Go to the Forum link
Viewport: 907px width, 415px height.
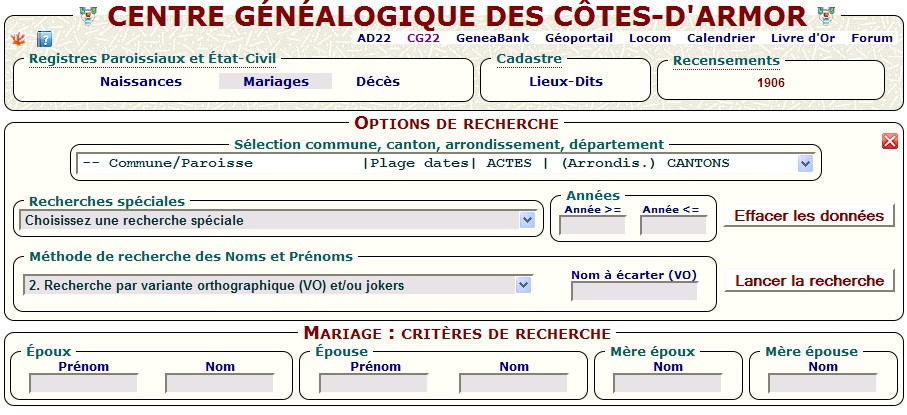(x=872, y=38)
